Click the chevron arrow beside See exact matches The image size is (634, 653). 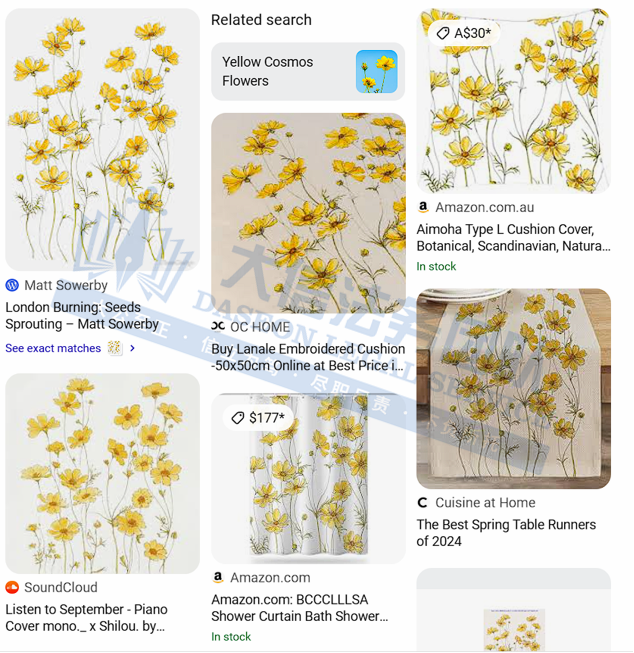pyautogui.click(x=132, y=348)
